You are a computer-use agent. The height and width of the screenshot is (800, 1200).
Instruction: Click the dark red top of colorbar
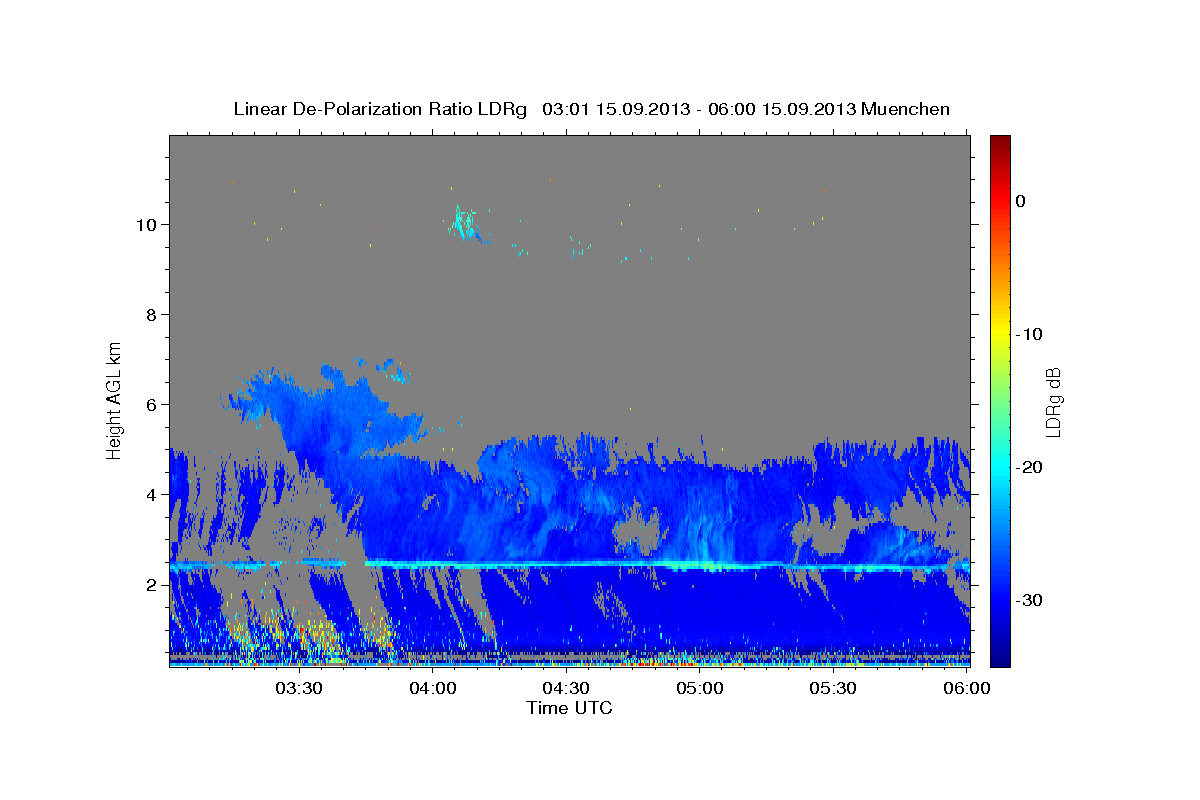1000,145
